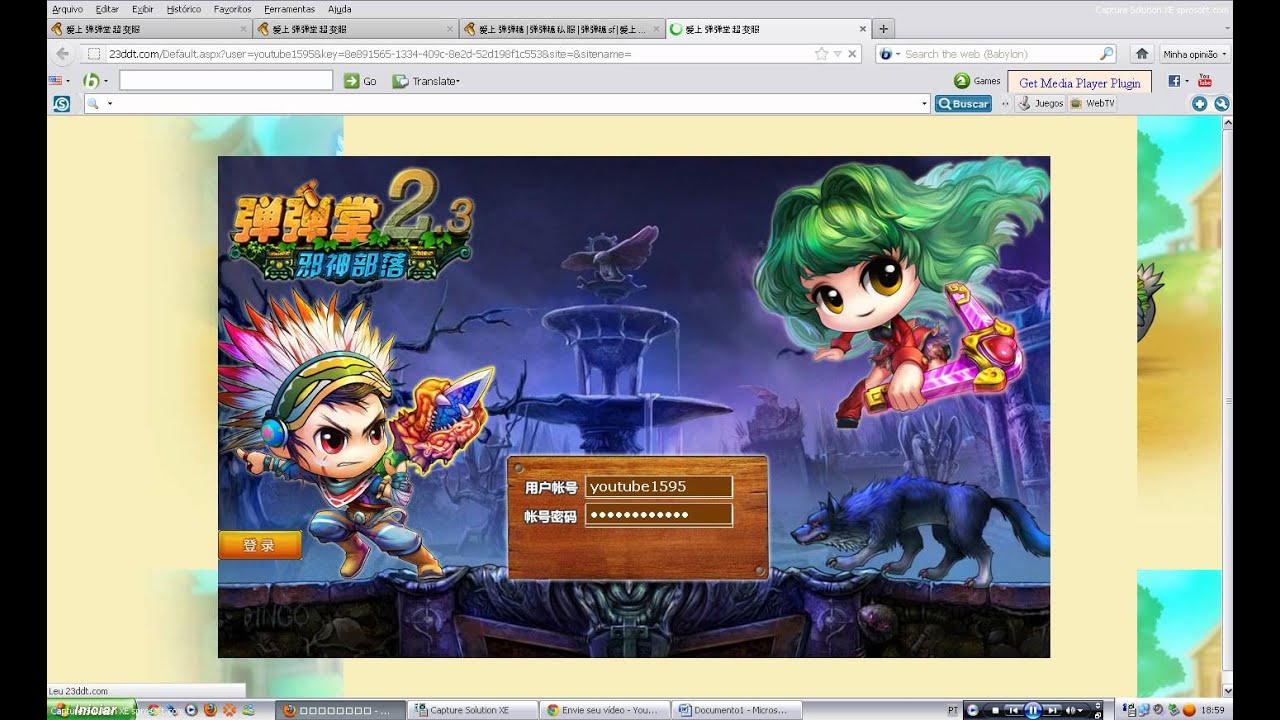1280x720 pixels.
Task: Restore Windows Media Player from mini toolbar
Action: 1098,714
